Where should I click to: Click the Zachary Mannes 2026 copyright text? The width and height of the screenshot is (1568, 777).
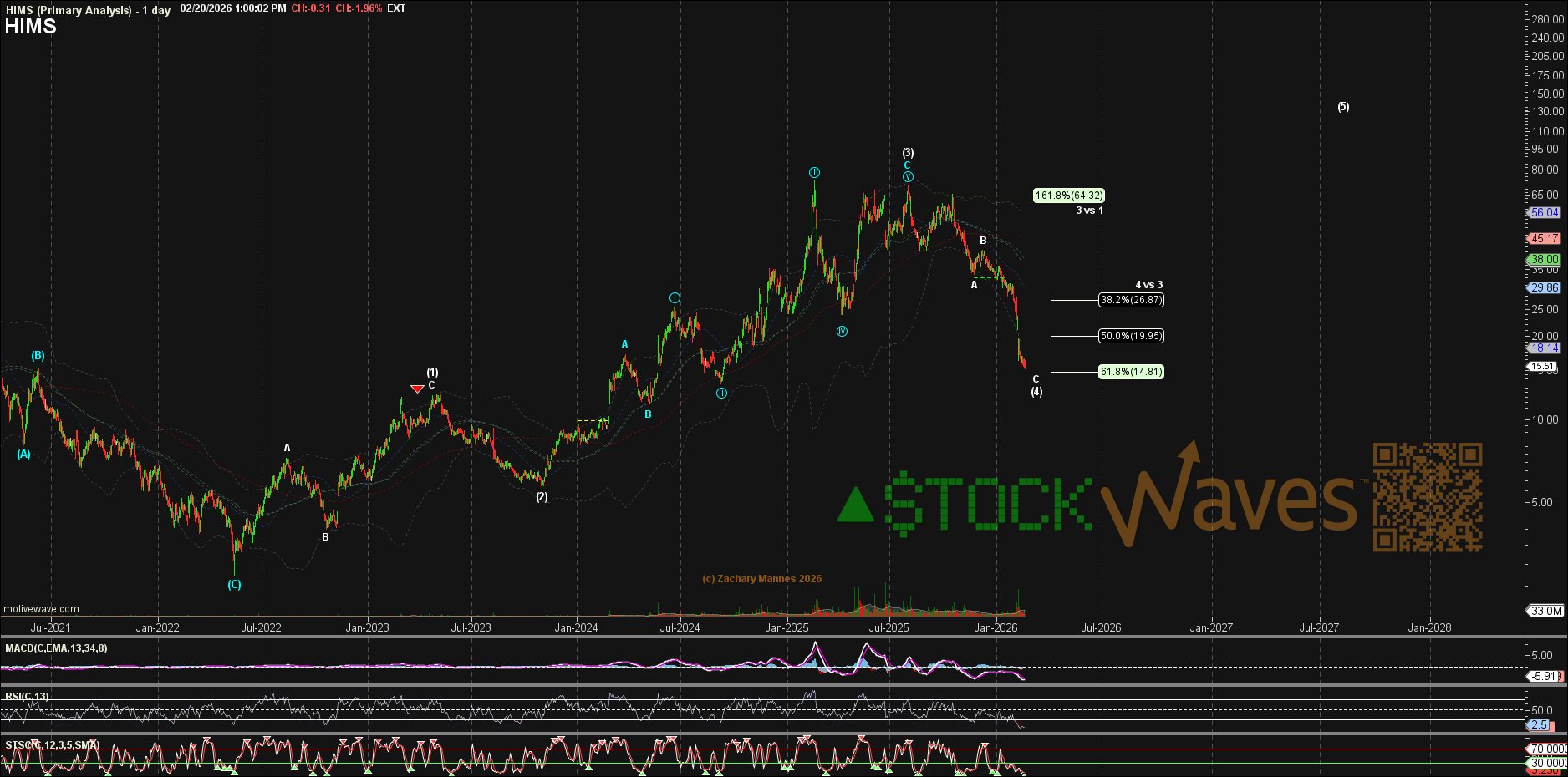pos(761,579)
